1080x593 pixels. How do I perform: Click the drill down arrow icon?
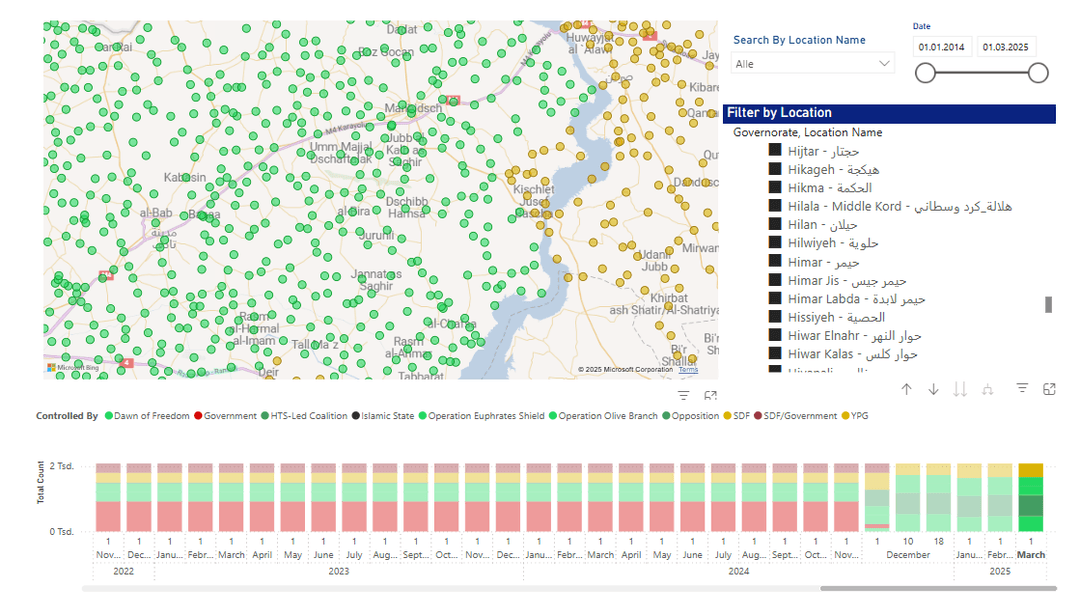click(933, 389)
